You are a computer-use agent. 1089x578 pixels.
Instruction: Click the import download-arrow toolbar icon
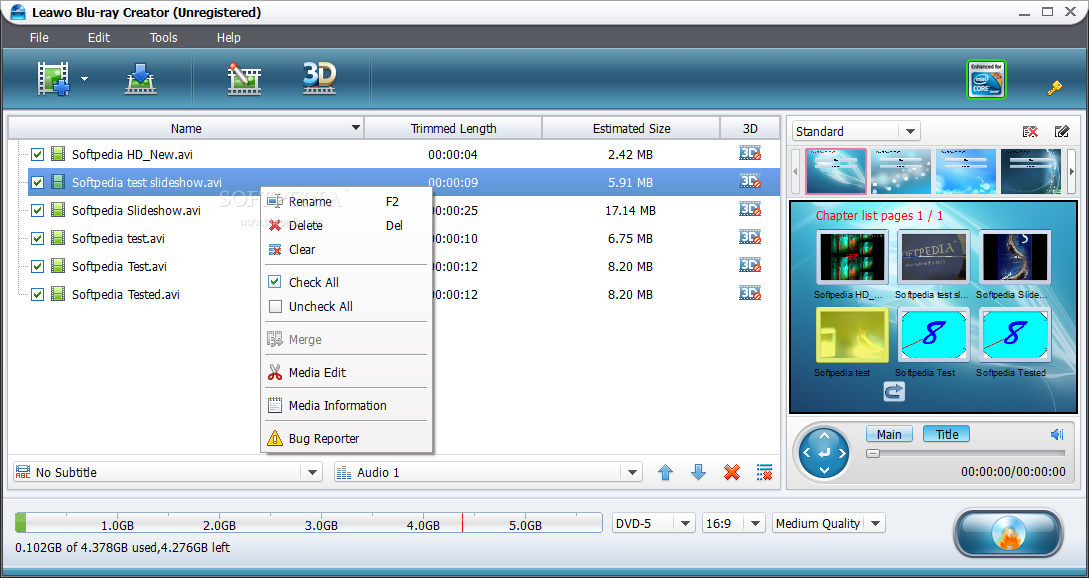pyautogui.click(x=140, y=78)
